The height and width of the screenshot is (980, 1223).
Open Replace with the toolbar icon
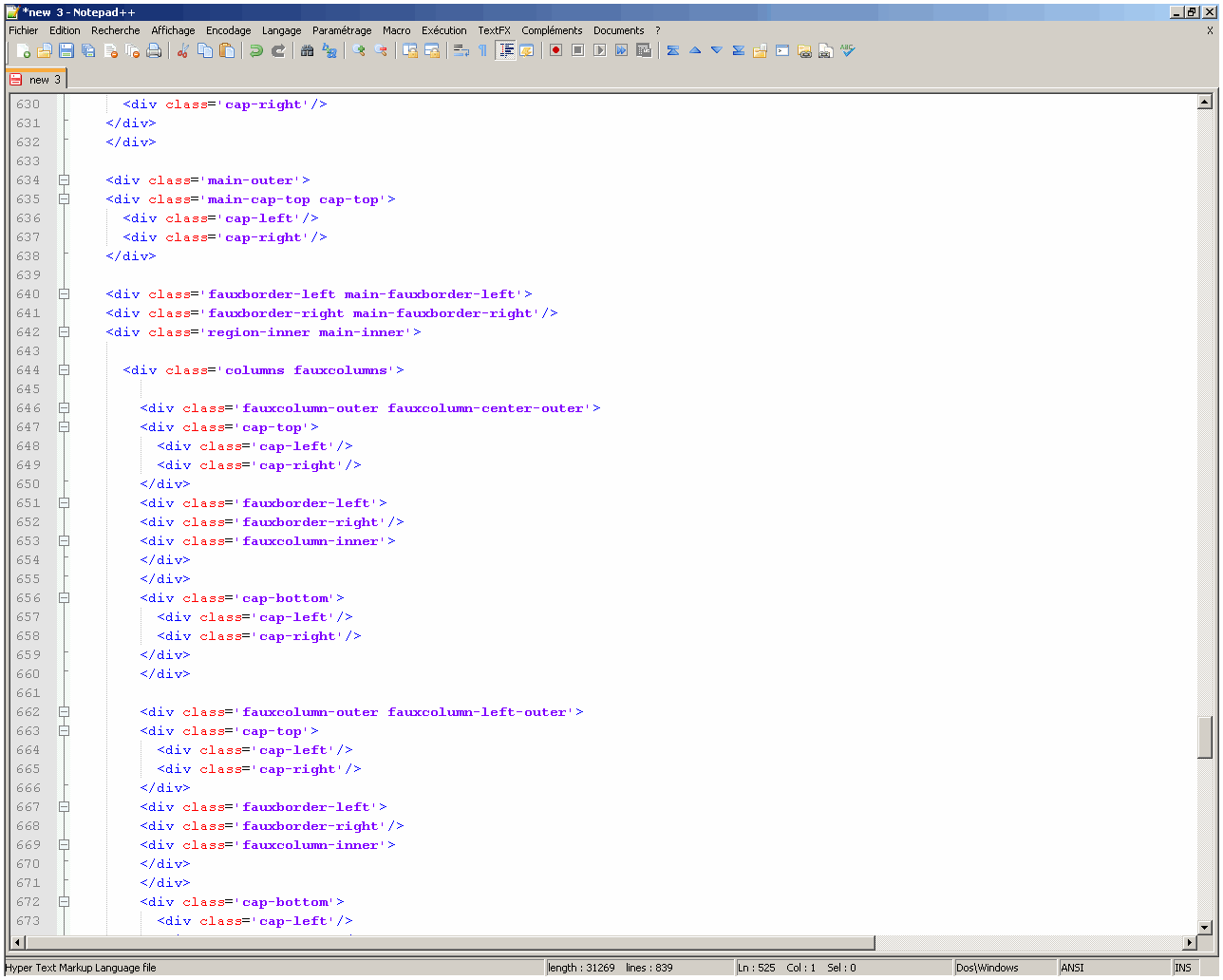click(329, 50)
